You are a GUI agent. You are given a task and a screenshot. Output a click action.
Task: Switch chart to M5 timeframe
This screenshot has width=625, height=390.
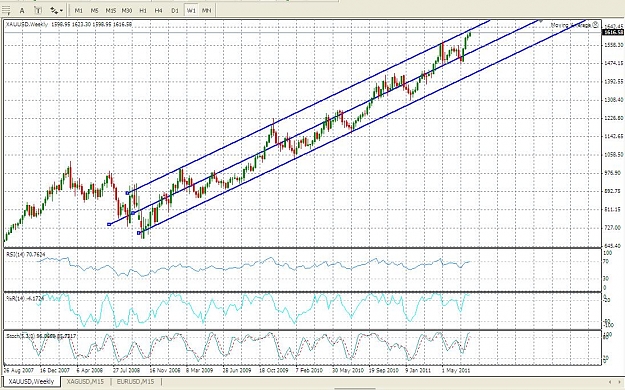[x=94, y=11]
